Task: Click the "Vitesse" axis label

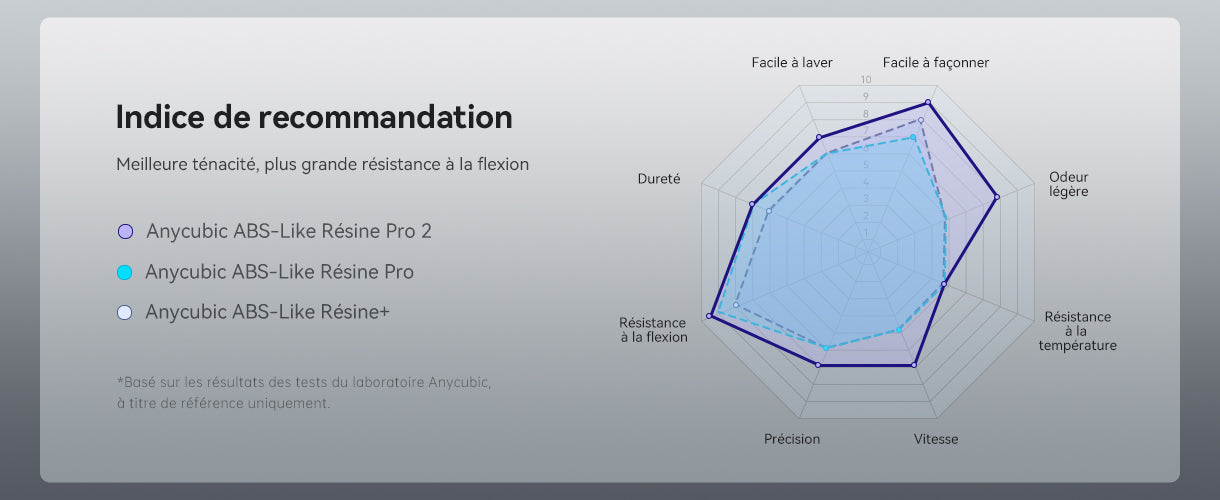Action: click(x=936, y=439)
